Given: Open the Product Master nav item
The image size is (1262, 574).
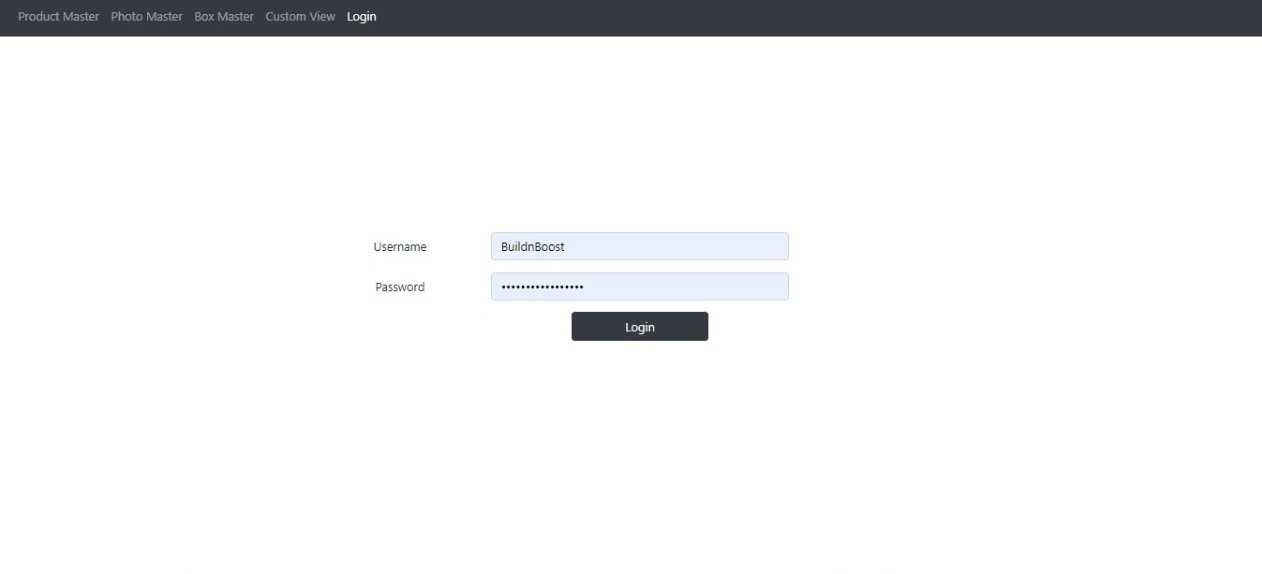Looking at the screenshot, I should [x=59, y=17].
